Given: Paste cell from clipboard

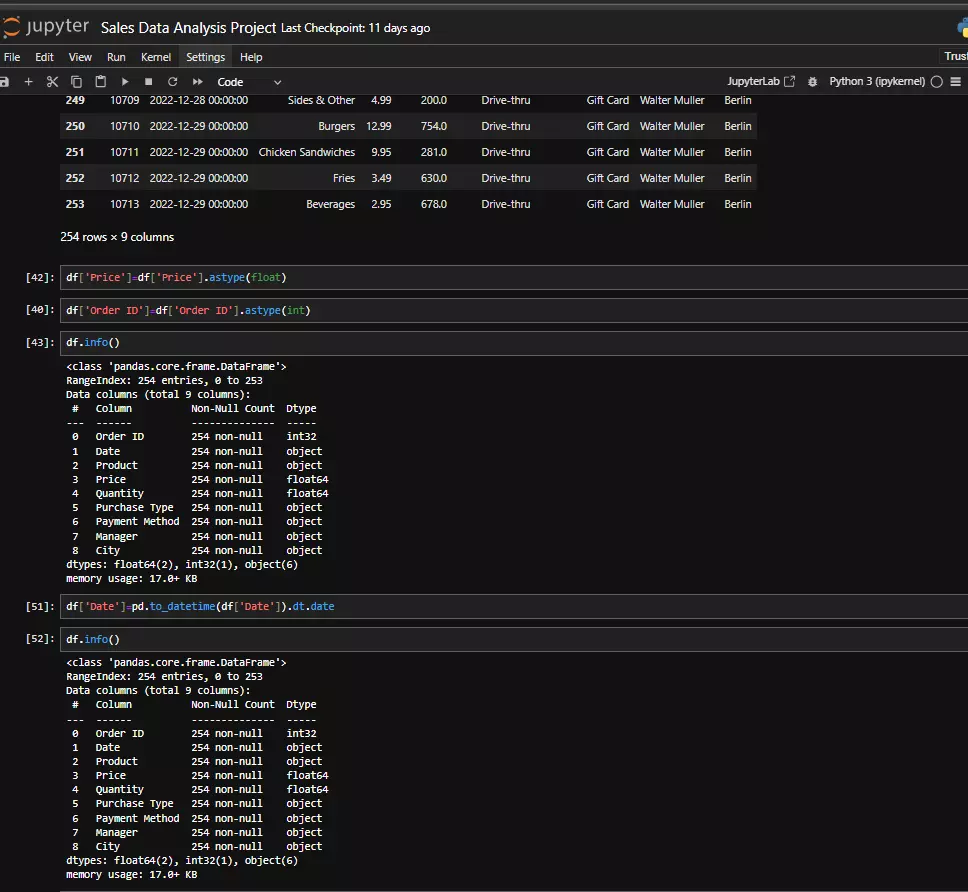Looking at the screenshot, I should [101, 82].
